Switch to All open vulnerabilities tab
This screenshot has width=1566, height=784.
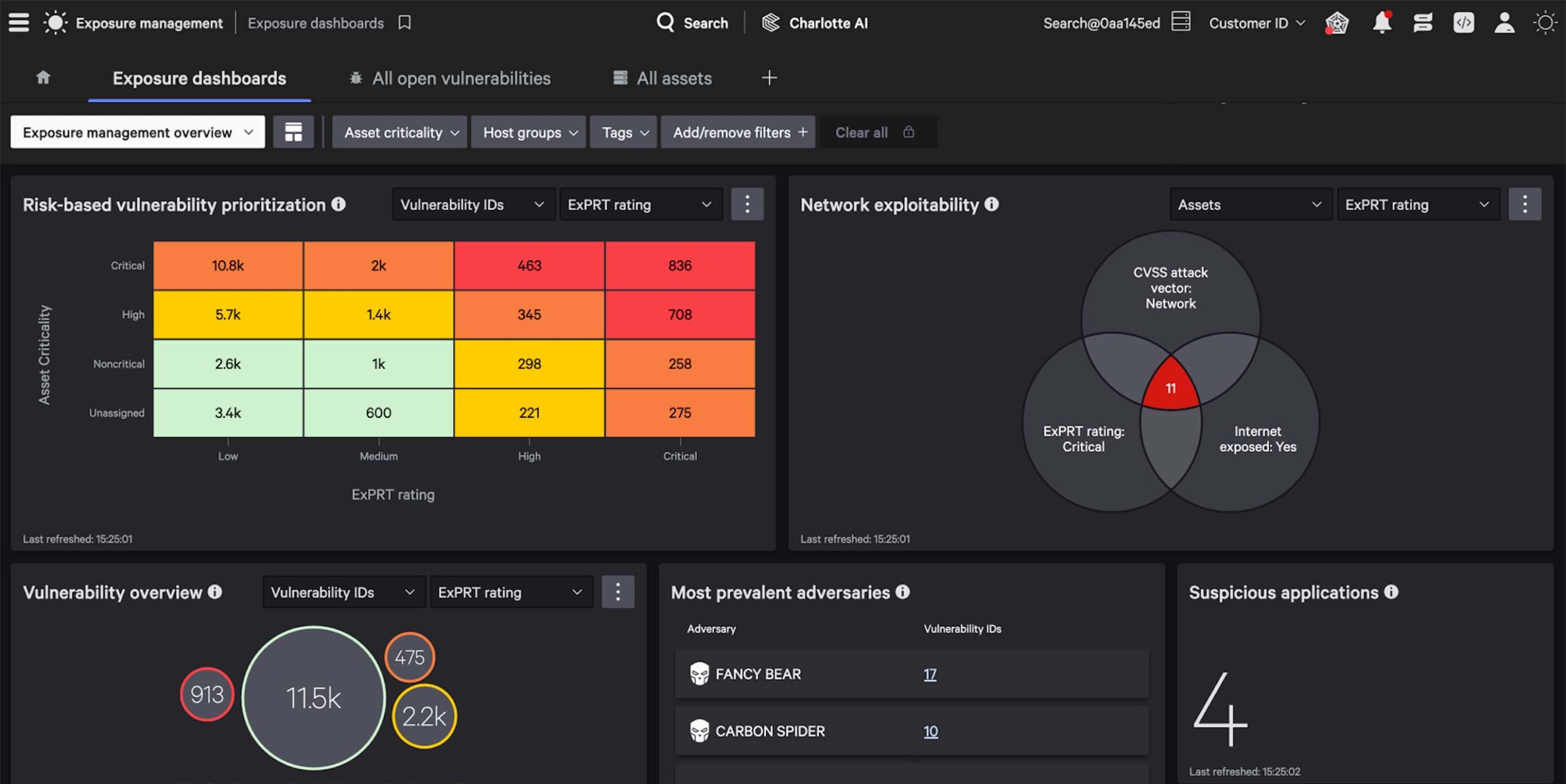[x=450, y=78]
